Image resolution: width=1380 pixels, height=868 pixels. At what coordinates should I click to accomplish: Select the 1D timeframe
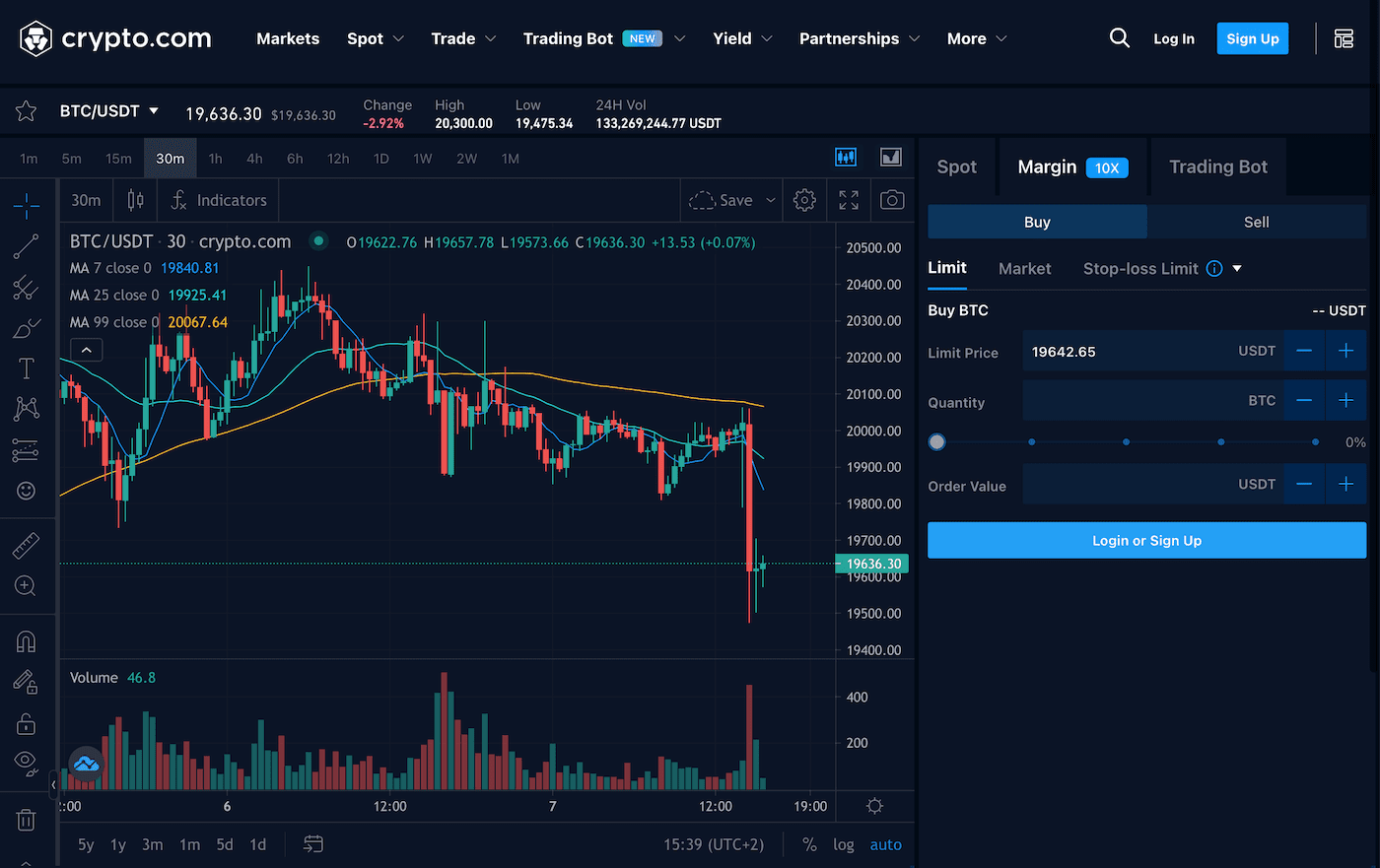[x=380, y=158]
